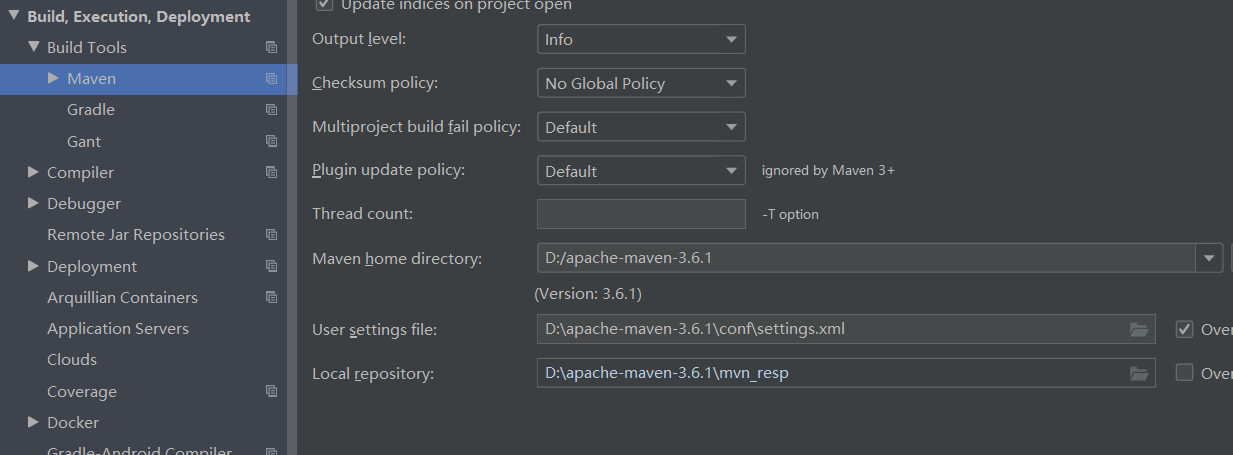Image resolution: width=1233 pixels, height=455 pixels.
Task: Select Application Servers in settings tree
Action: [117, 328]
